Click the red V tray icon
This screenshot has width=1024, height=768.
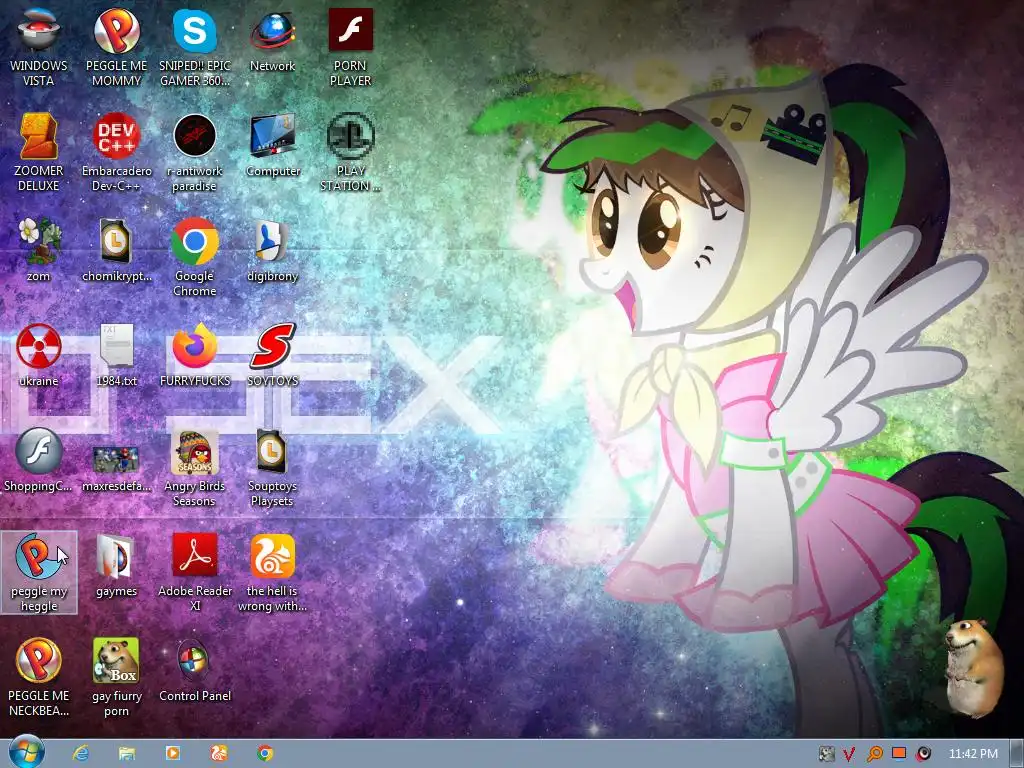[849, 754]
